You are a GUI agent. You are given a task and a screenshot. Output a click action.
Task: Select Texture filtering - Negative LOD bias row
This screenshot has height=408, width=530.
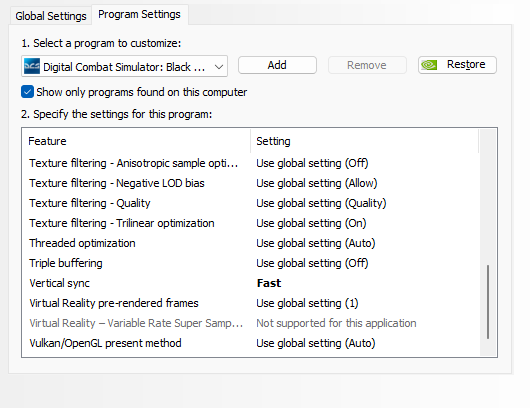250,183
